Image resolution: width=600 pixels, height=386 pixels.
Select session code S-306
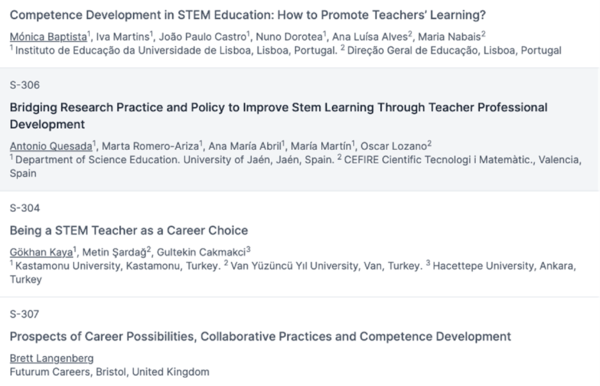(x=24, y=85)
